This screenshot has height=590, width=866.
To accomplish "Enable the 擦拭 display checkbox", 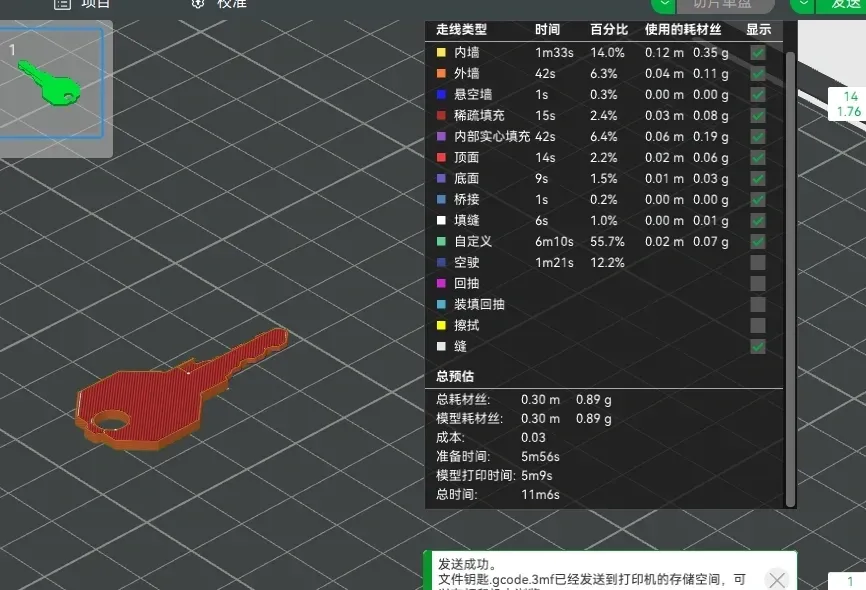I will click(x=758, y=325).
